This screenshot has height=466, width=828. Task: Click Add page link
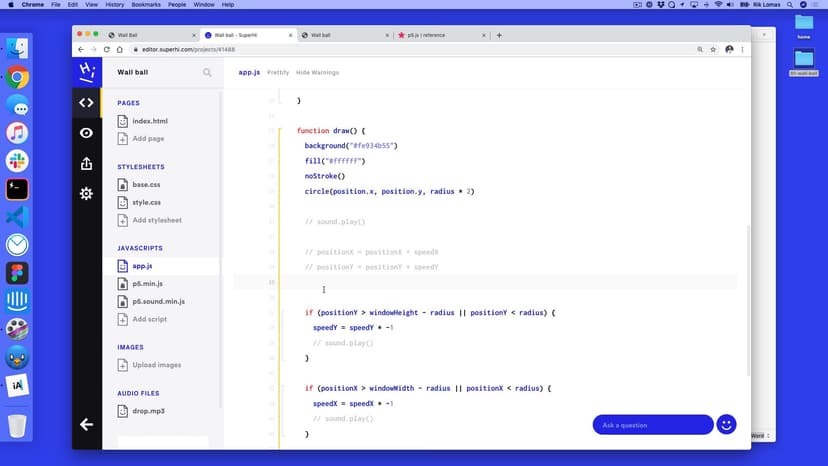[148, 139]
